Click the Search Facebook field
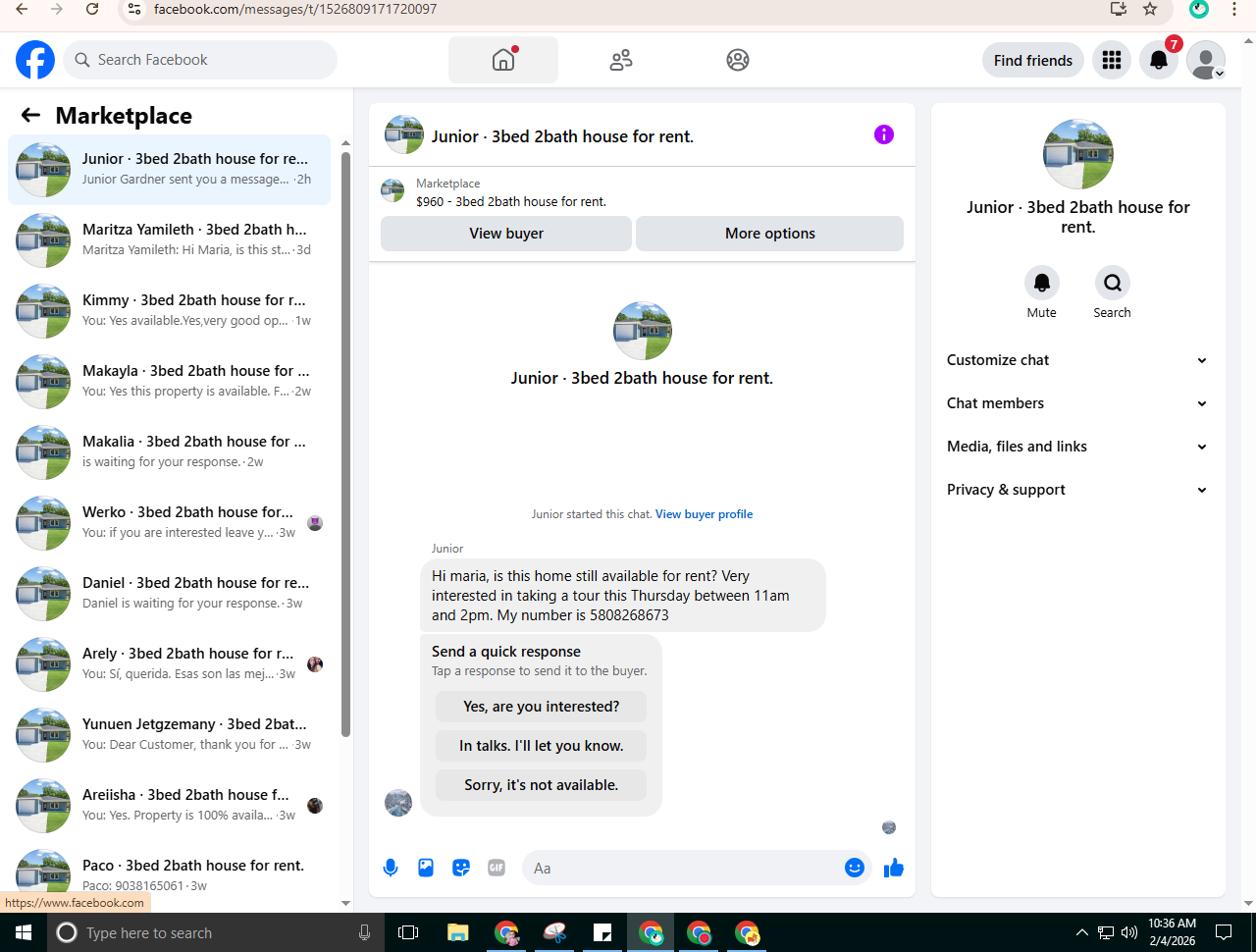Viewport: 1256px width, 952px height. click(200, 60)
